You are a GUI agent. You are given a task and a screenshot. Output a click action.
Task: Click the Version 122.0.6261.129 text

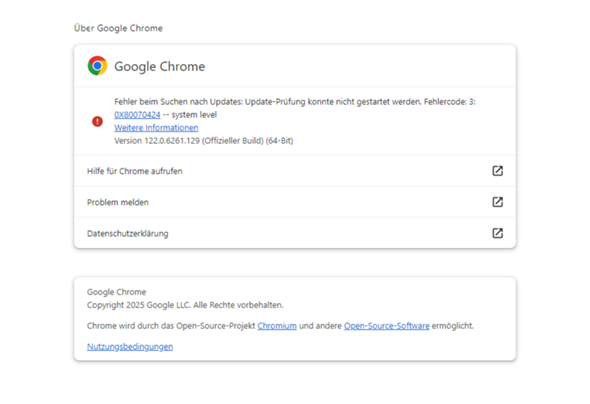click(204, 141)
